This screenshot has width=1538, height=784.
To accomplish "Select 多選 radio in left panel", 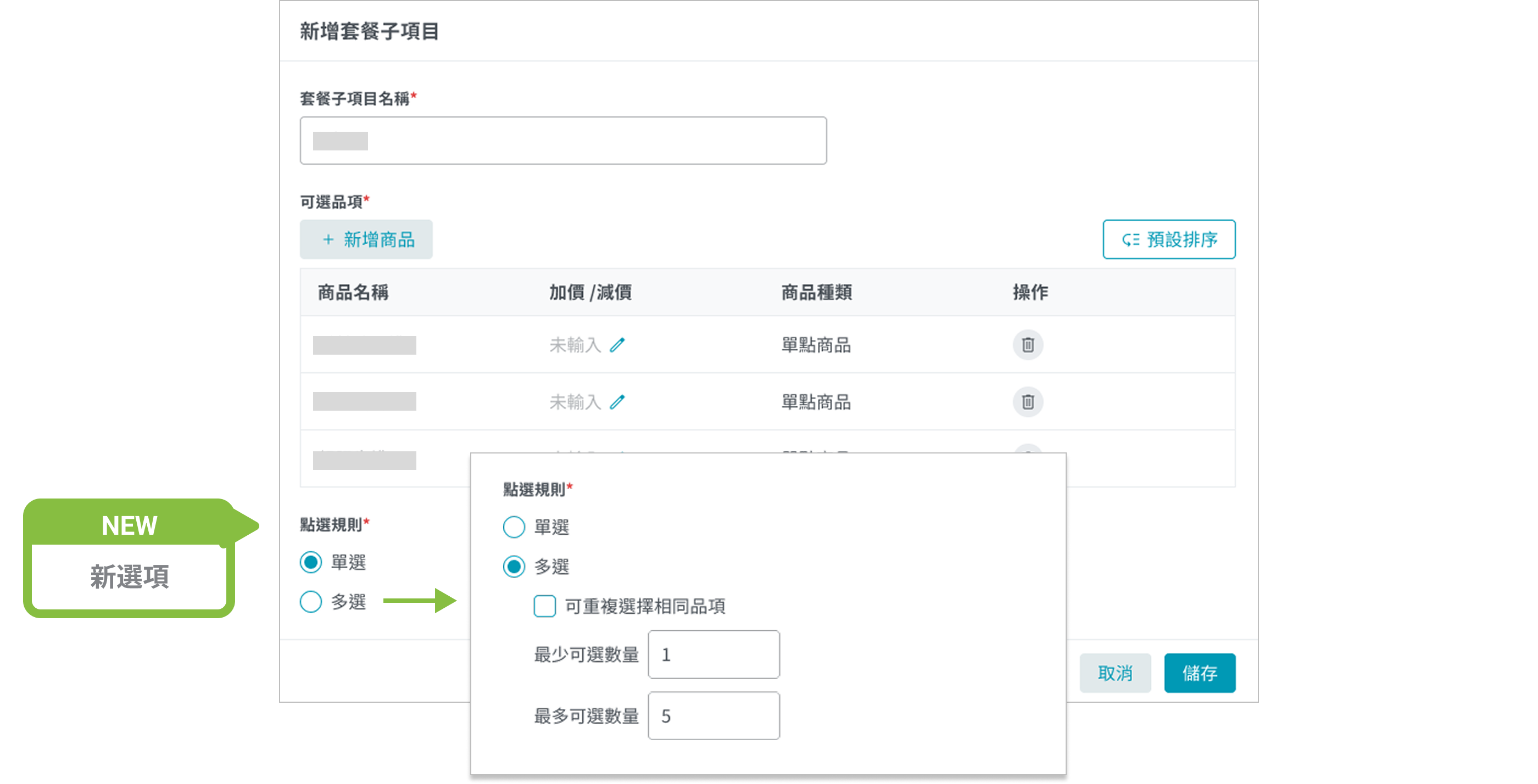I will click(311, 601).
